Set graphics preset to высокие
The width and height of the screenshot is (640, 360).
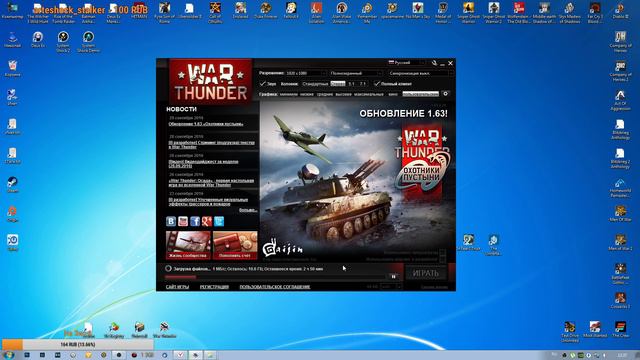coord(343,94)
